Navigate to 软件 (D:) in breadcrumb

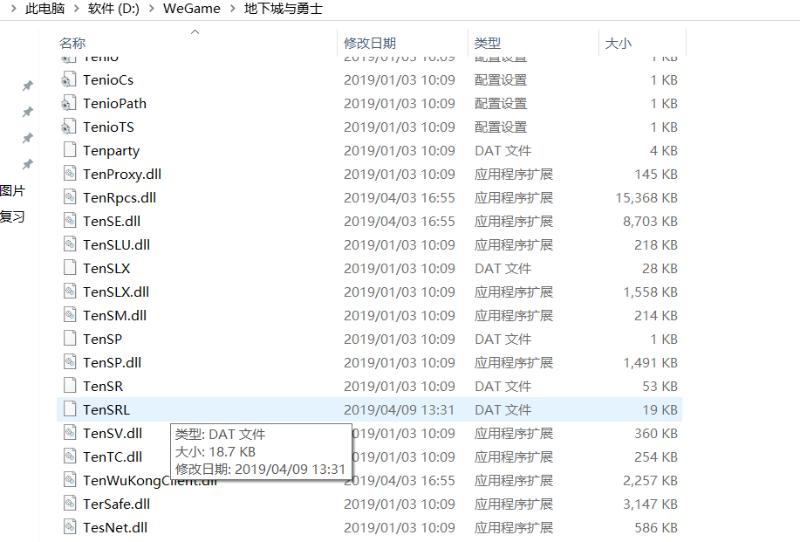[x=113, y=9]
